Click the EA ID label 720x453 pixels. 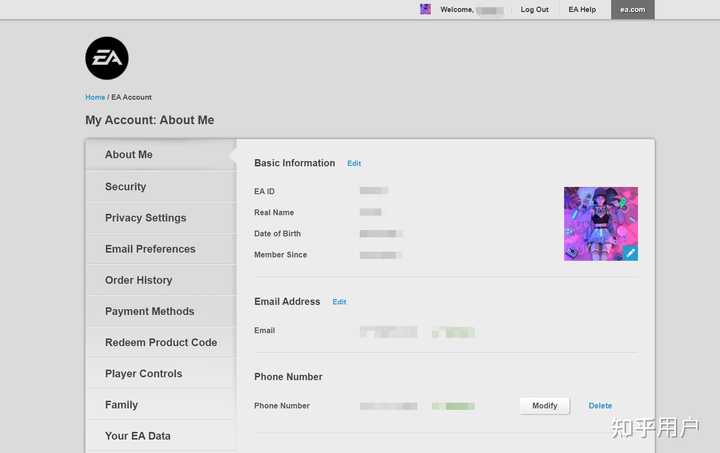click(264, 191)
